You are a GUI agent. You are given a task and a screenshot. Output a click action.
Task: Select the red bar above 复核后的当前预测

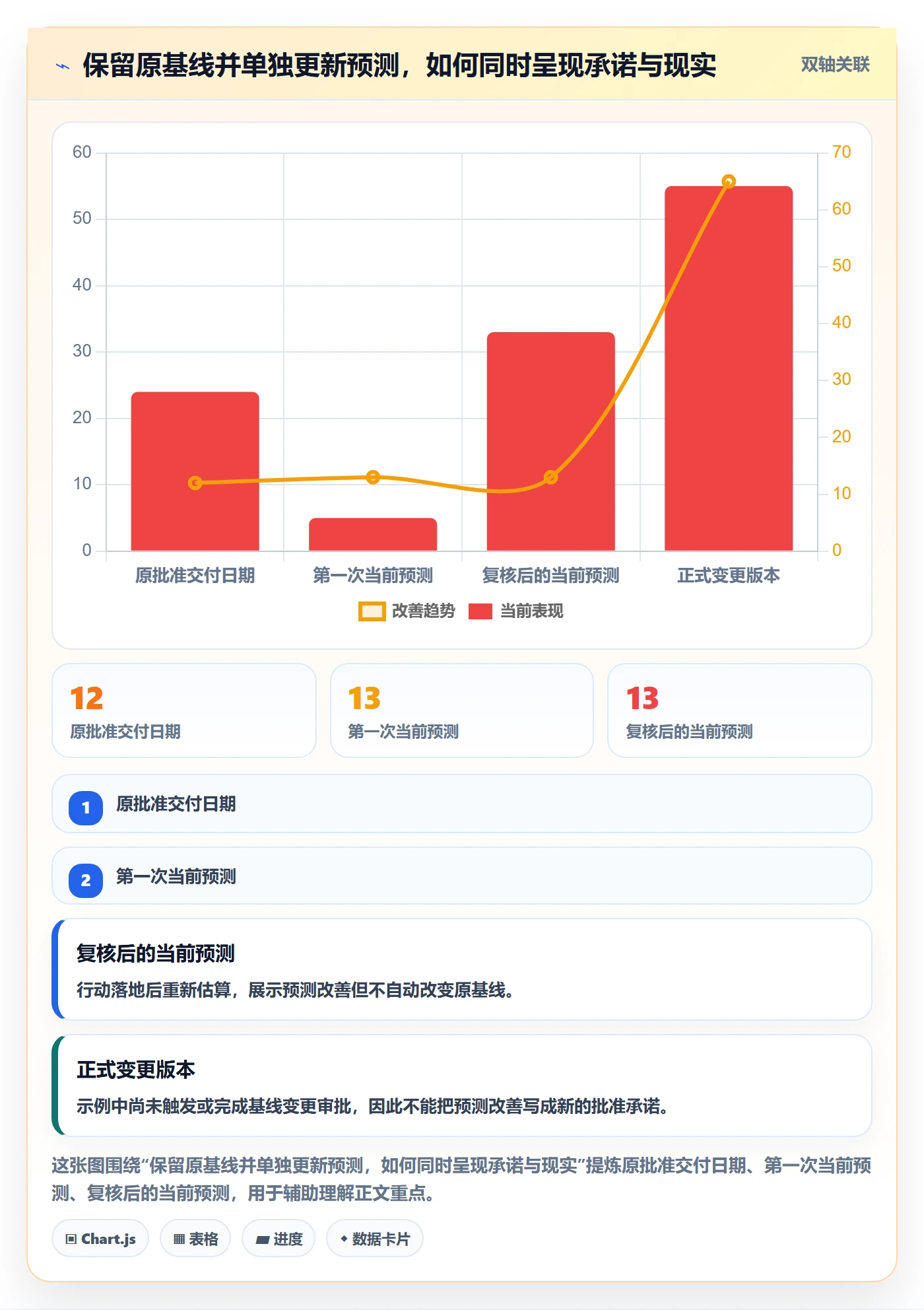click(551, 441)
